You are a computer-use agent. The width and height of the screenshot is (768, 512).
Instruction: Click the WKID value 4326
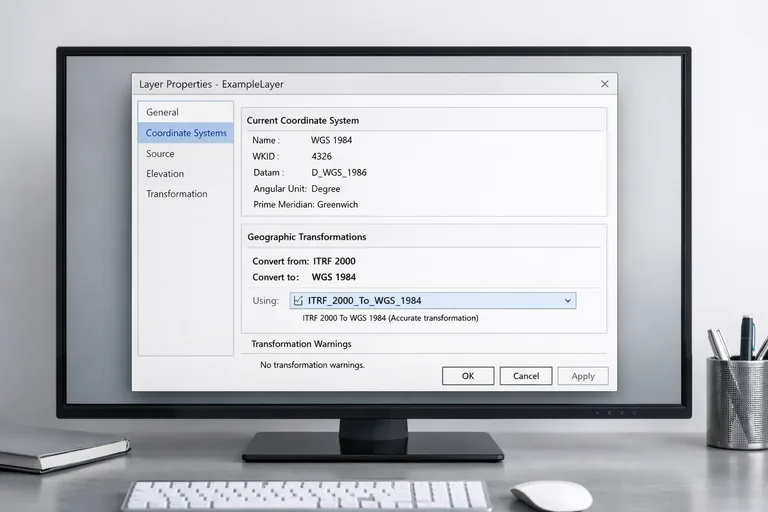321,156
